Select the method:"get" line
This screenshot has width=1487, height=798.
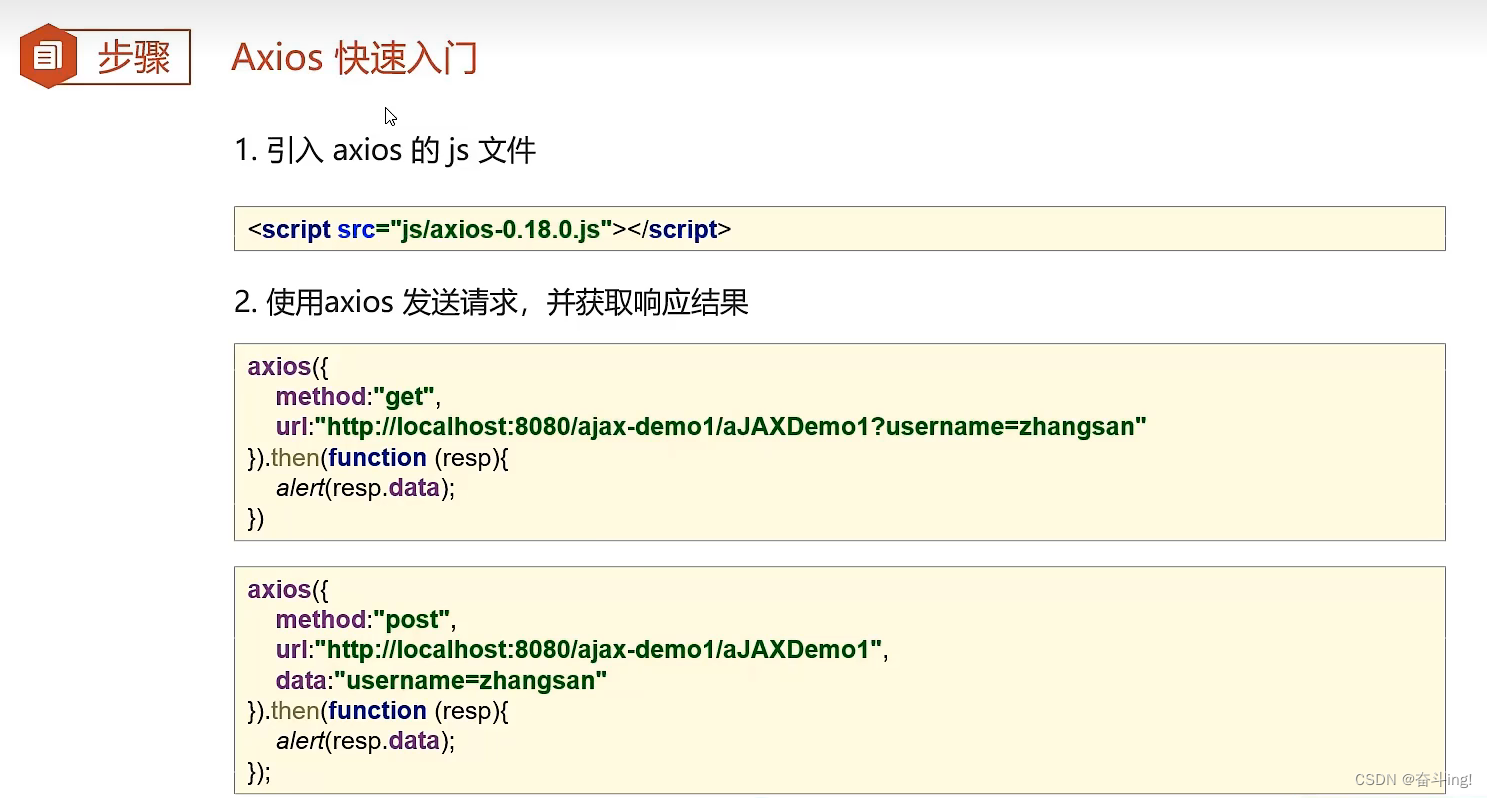pos(355,396)
